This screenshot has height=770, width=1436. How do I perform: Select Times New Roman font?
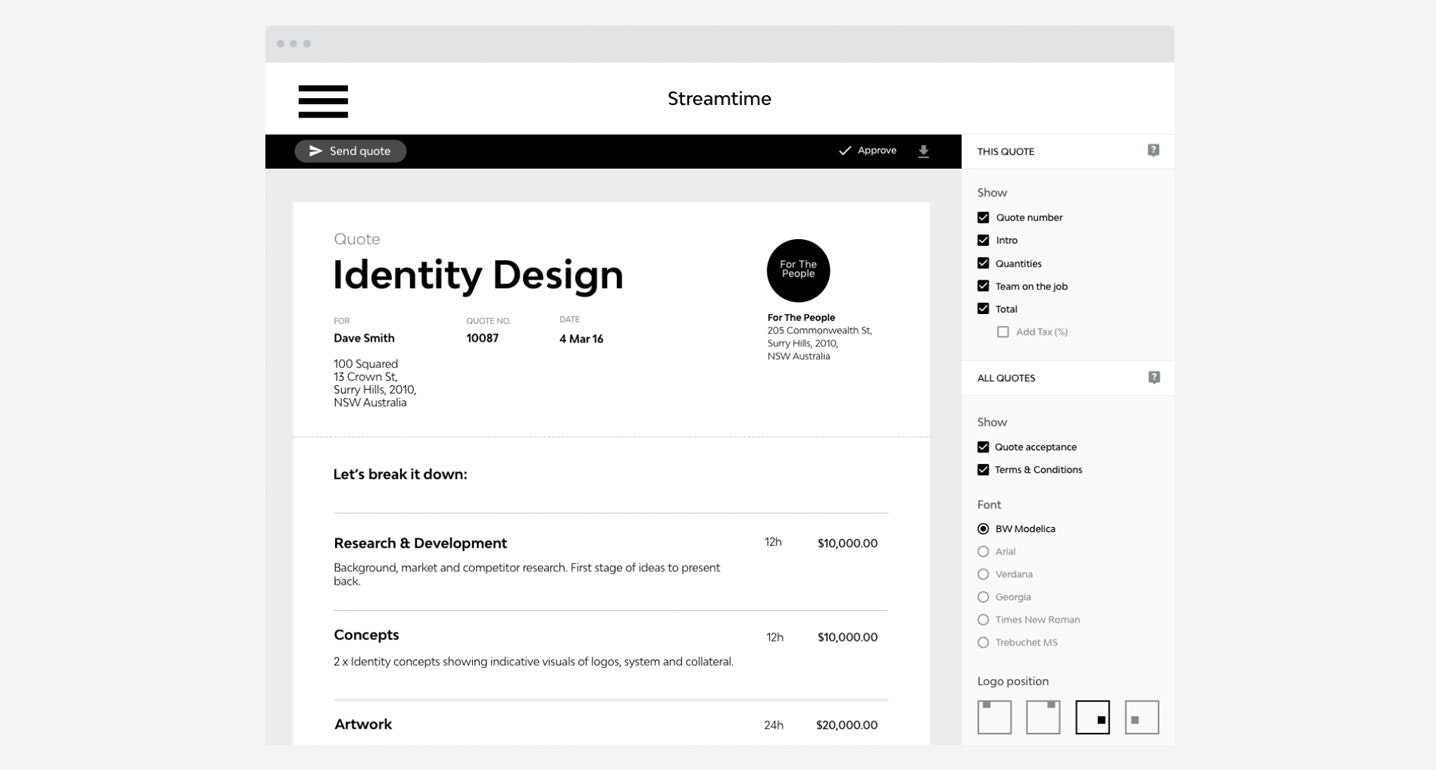pyautogui.click(x=983, y=620)
